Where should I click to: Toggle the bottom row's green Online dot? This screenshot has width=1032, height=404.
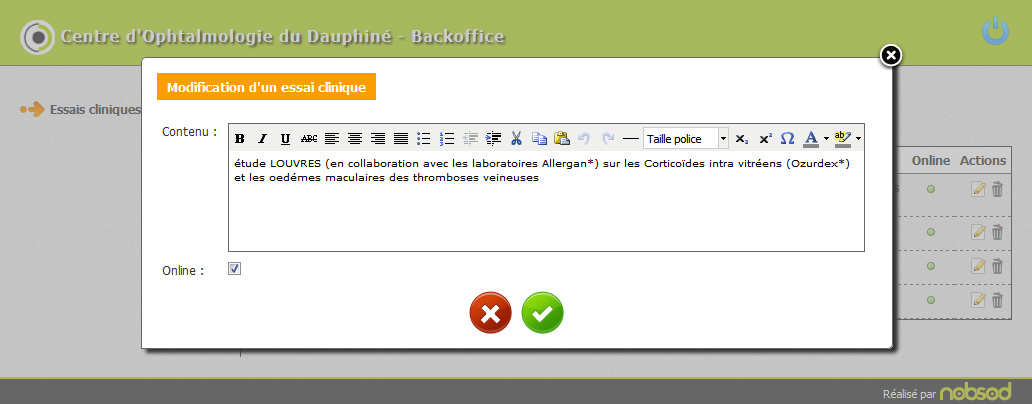pyautogui.click(x=931, y=300)
